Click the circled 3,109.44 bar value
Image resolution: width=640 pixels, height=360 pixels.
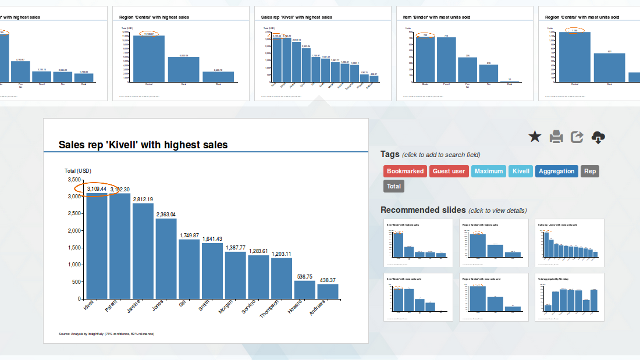(96, 189)
